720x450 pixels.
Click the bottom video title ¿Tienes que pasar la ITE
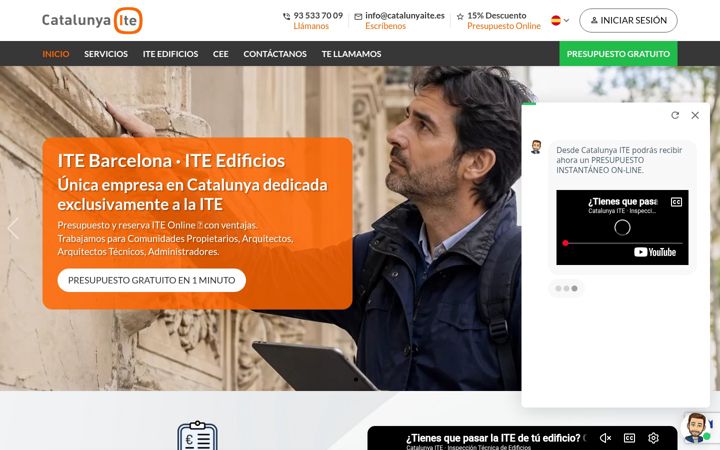point(493,438)
